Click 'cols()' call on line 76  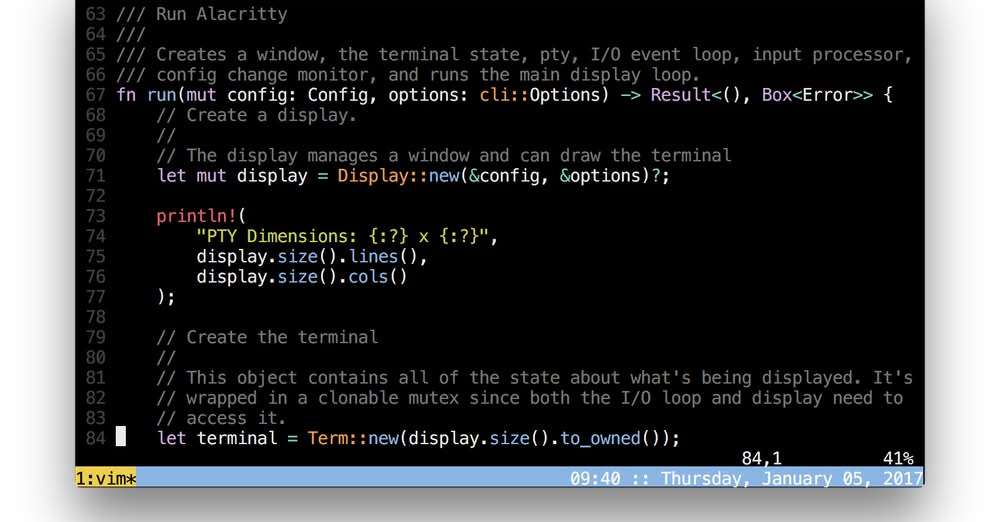coord(378,277)
